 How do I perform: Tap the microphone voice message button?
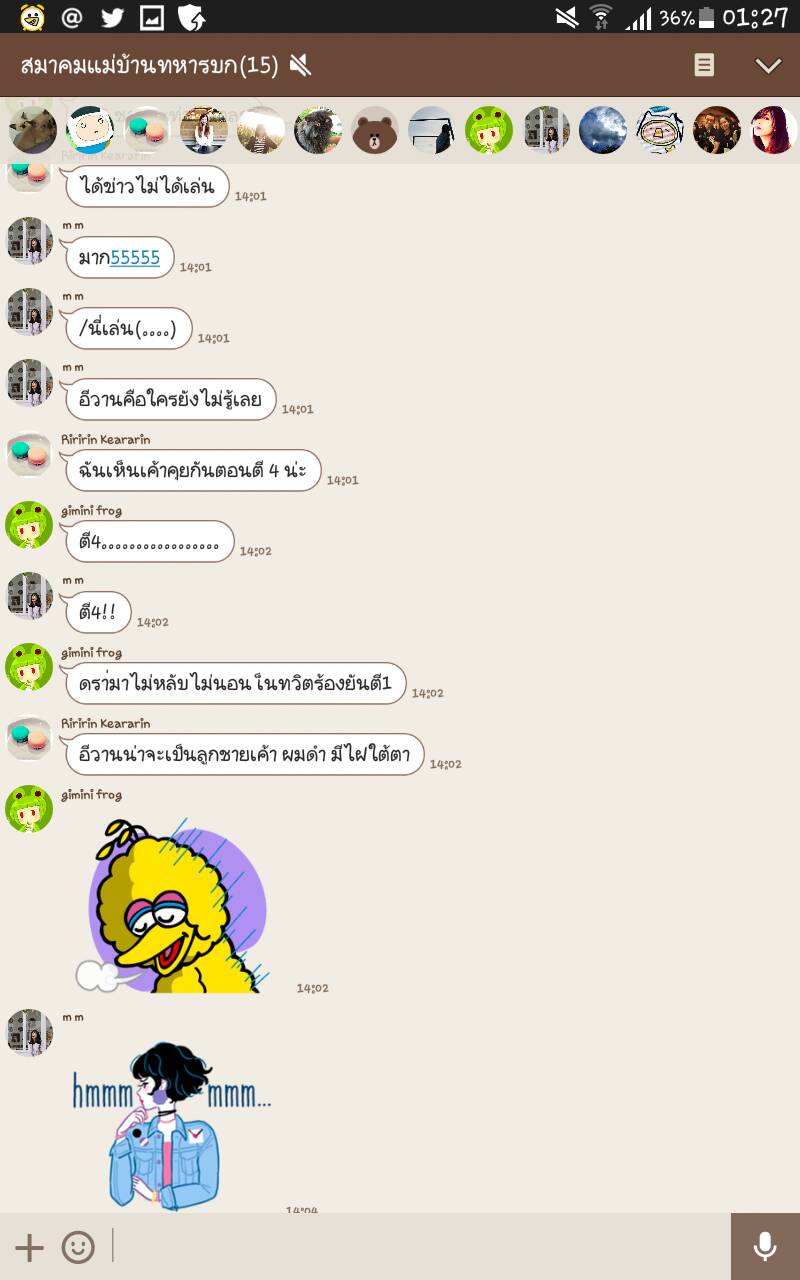(x=765, y=1246)
